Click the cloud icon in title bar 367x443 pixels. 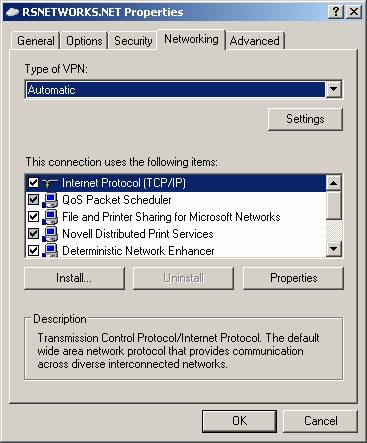click(13, 12)
